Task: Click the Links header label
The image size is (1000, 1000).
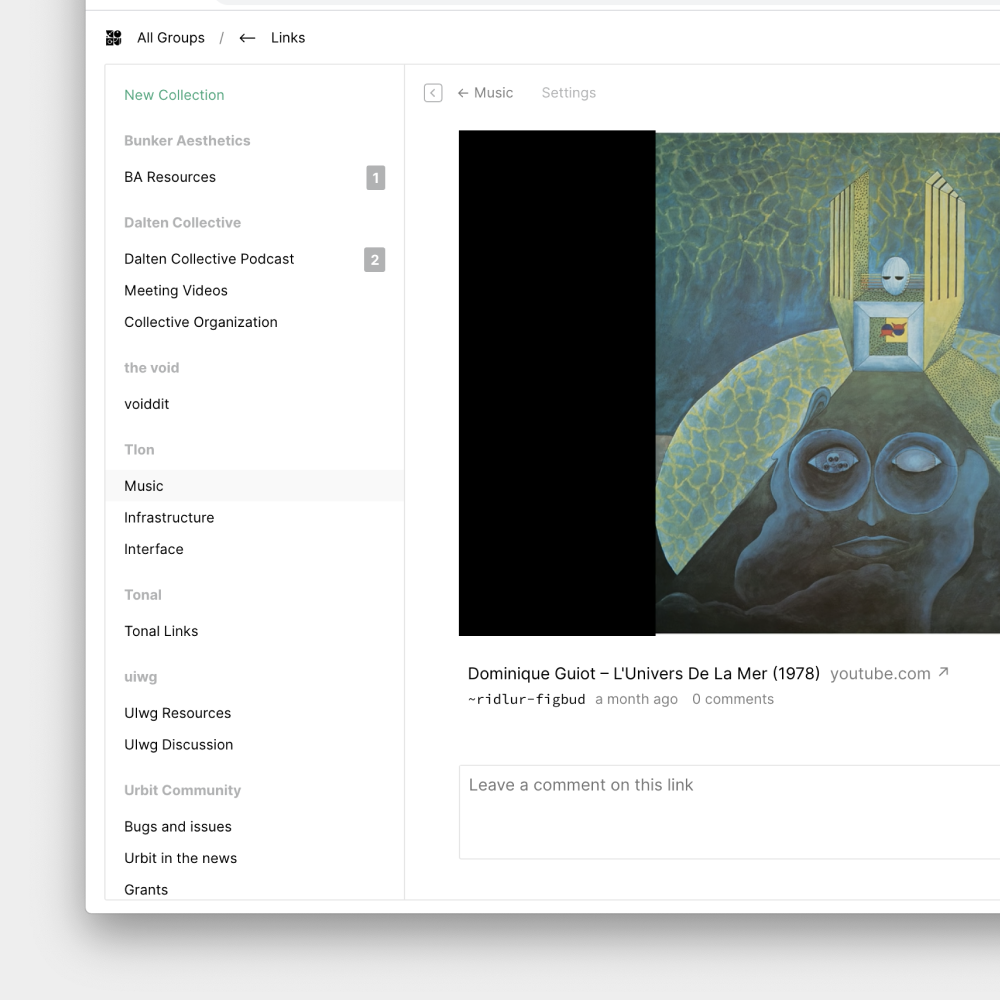Action: [x=288, y=38]
